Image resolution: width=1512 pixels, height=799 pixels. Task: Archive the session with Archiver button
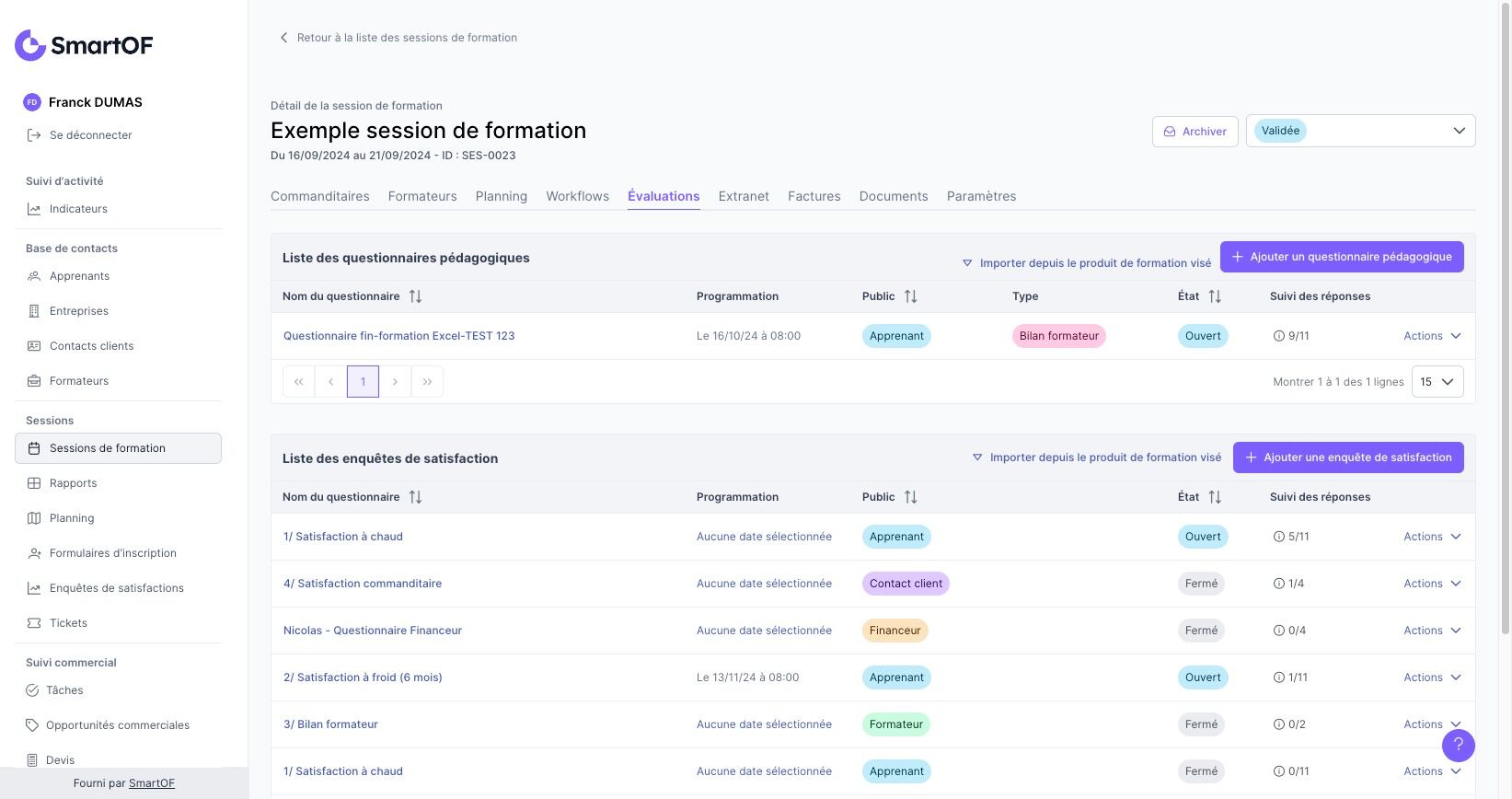click(x=1195, y=132)
